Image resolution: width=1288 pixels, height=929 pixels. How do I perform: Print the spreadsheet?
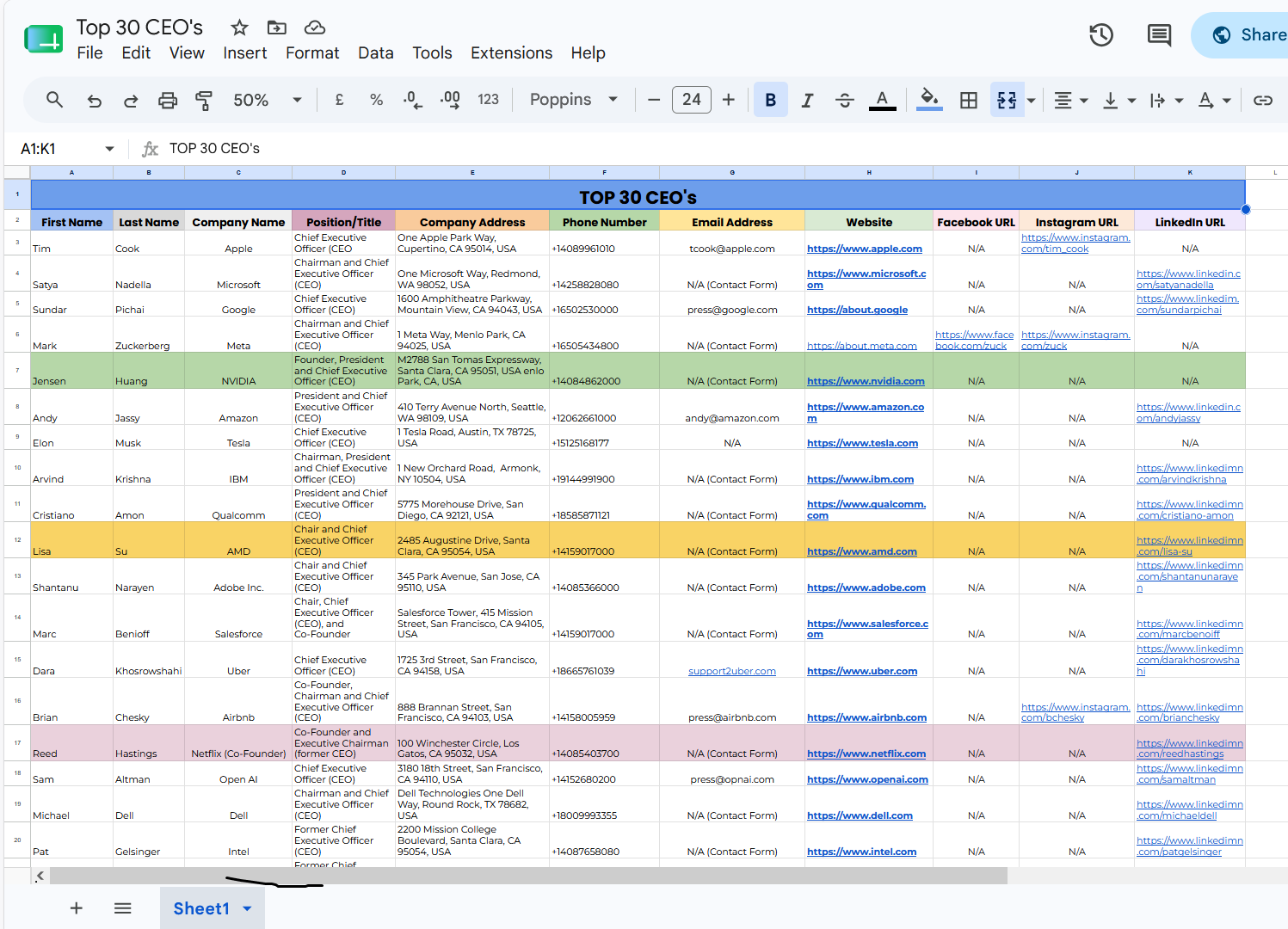click(168, 101)
